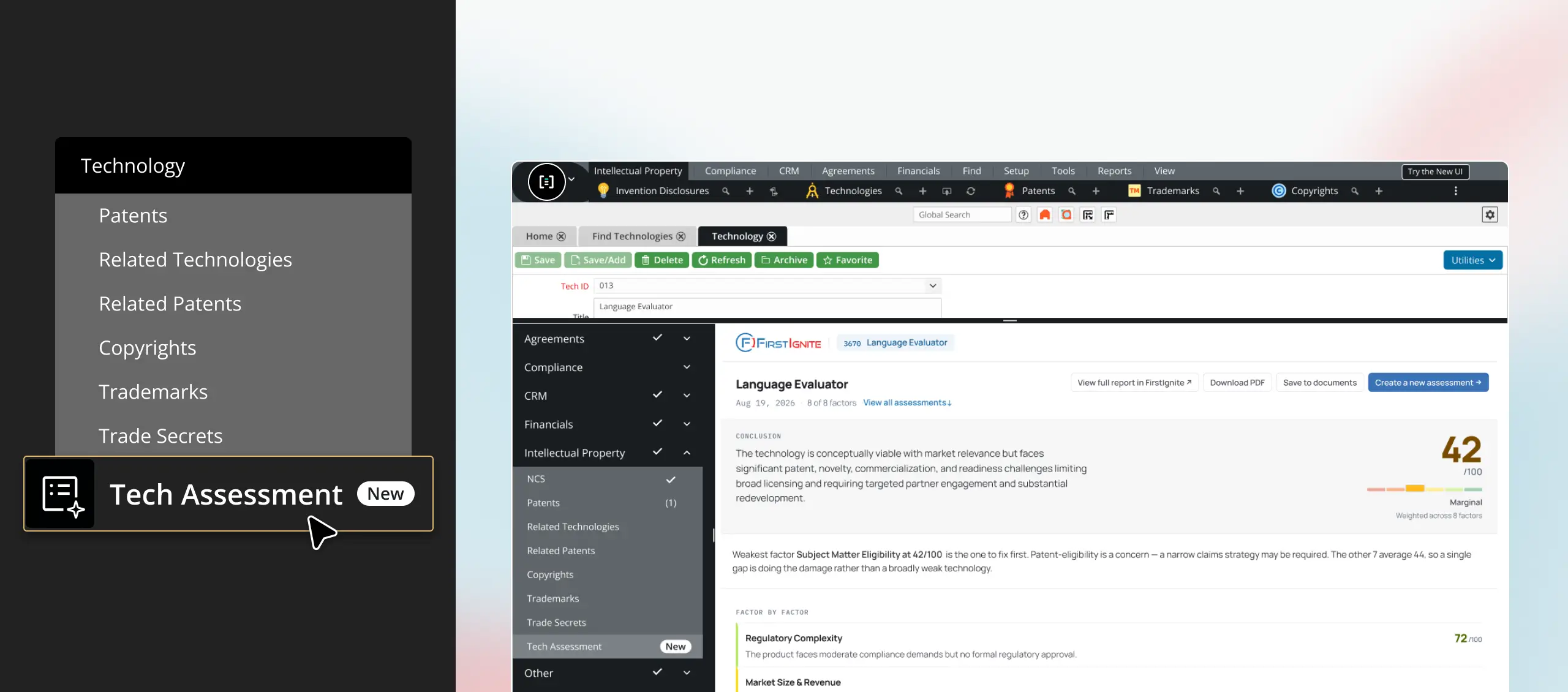Open the Utilities dropdown button
1568x692 pixels.
point(1472,260)
